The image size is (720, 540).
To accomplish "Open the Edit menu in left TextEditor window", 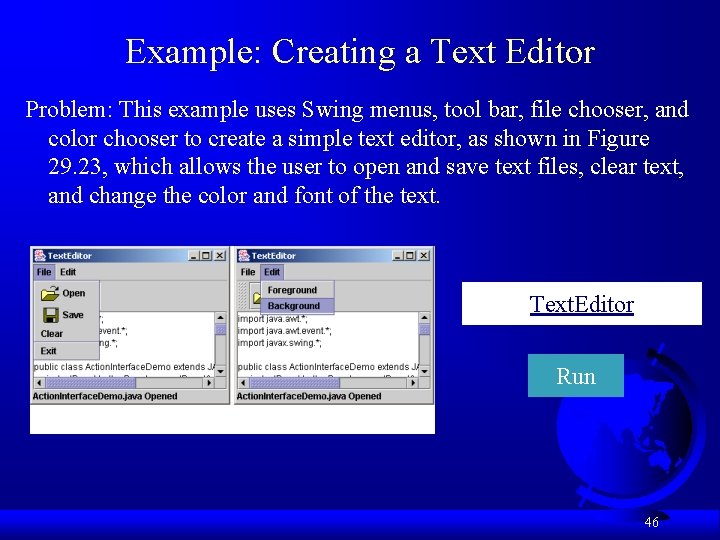I will 68,272.
